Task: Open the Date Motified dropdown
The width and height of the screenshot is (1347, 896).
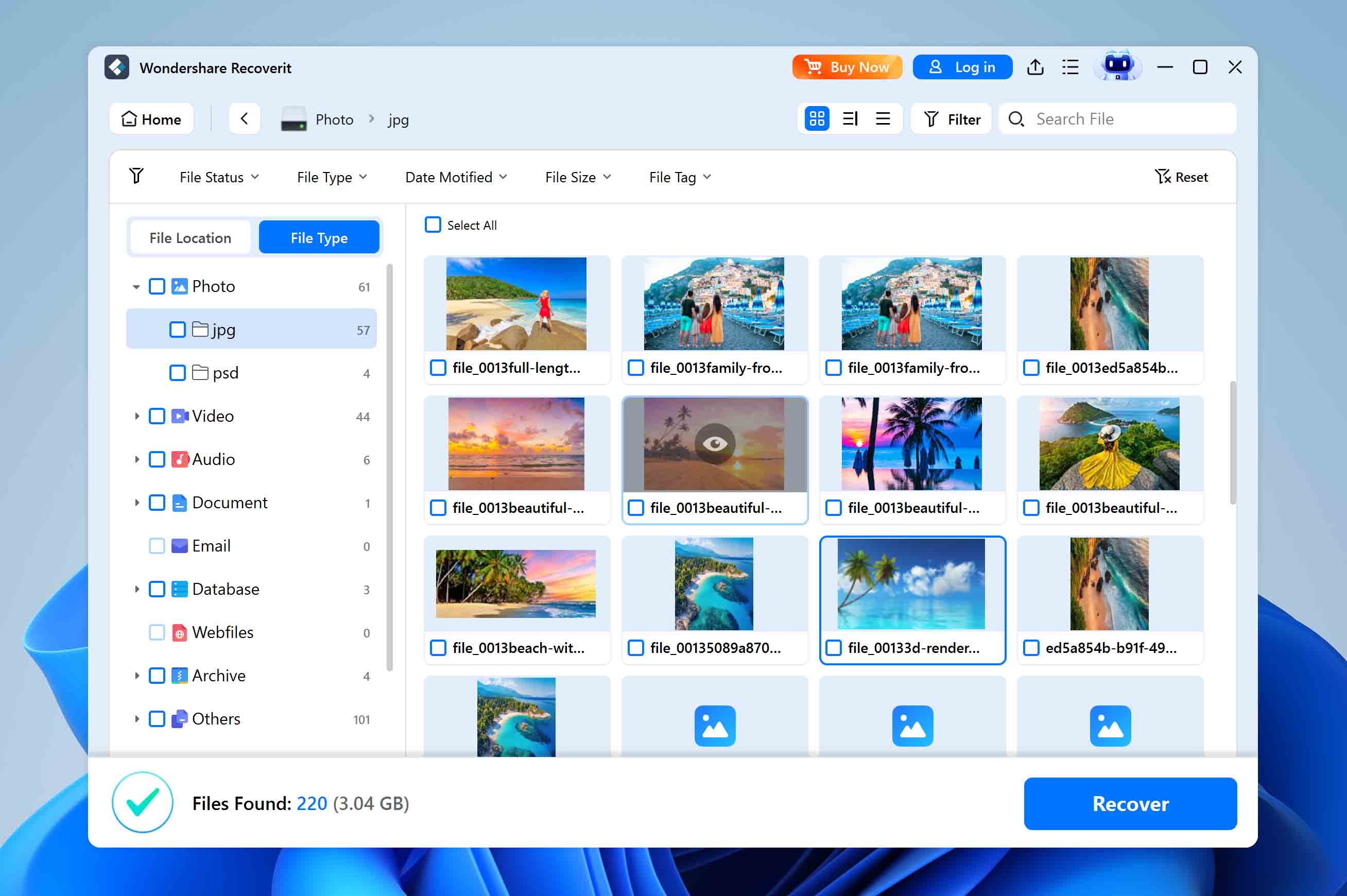Action: click(x=456, y=177)
